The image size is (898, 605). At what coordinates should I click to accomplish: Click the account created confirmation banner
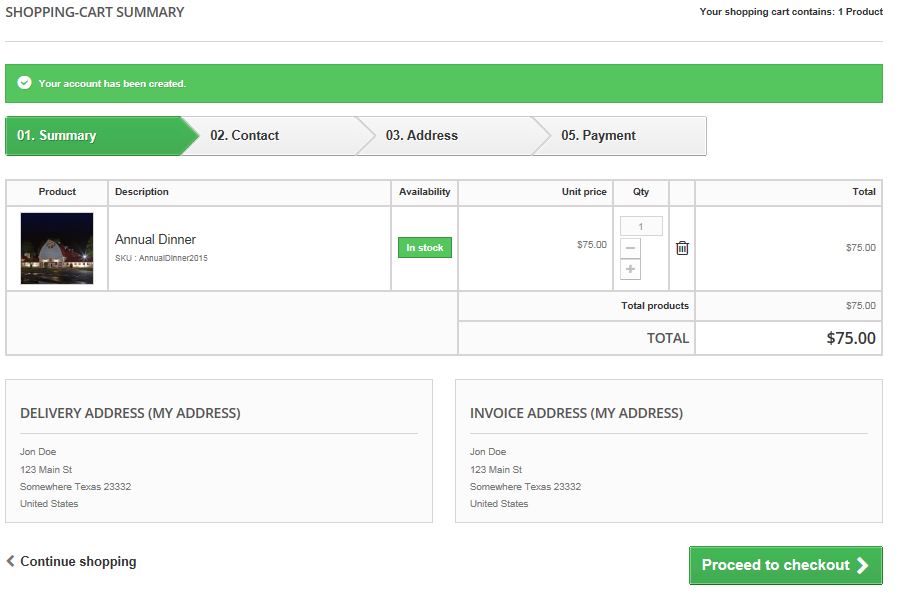click(x=444, y=84)
